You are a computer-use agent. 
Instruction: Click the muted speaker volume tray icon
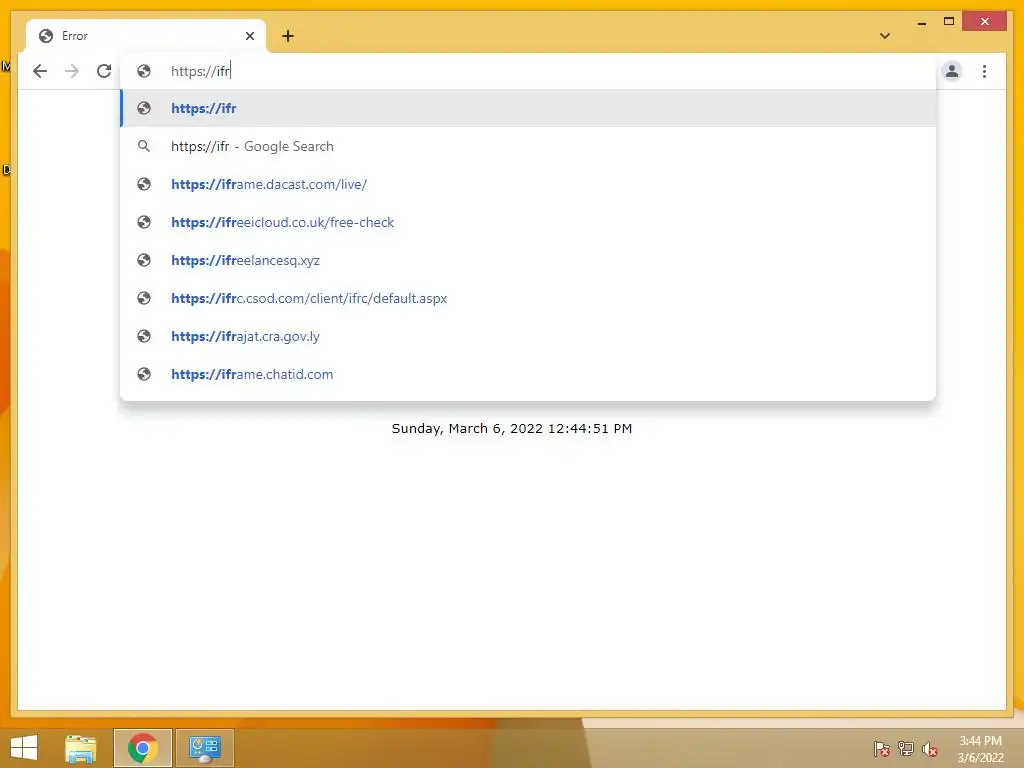[930, 749]
